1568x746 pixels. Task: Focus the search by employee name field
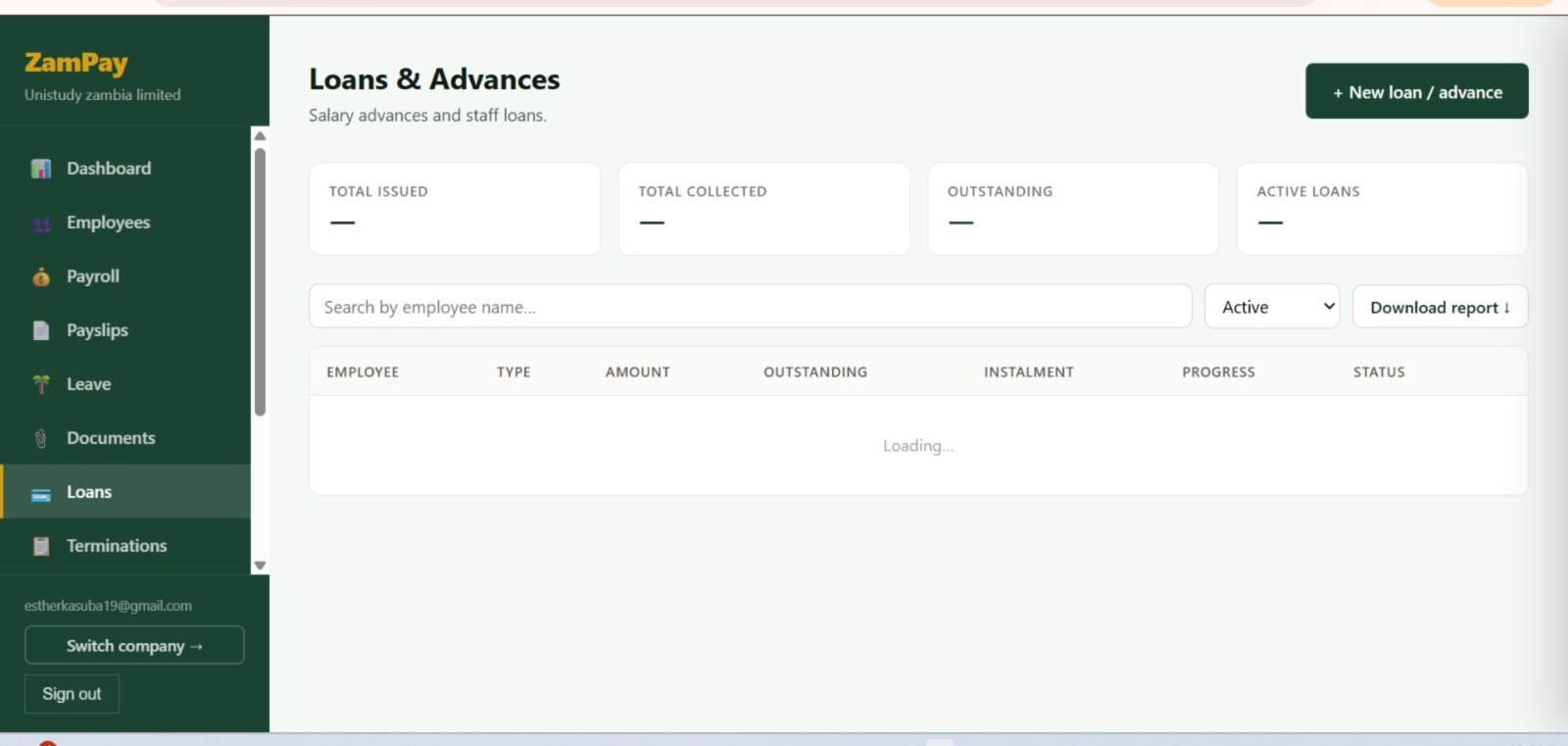[750, 307]
